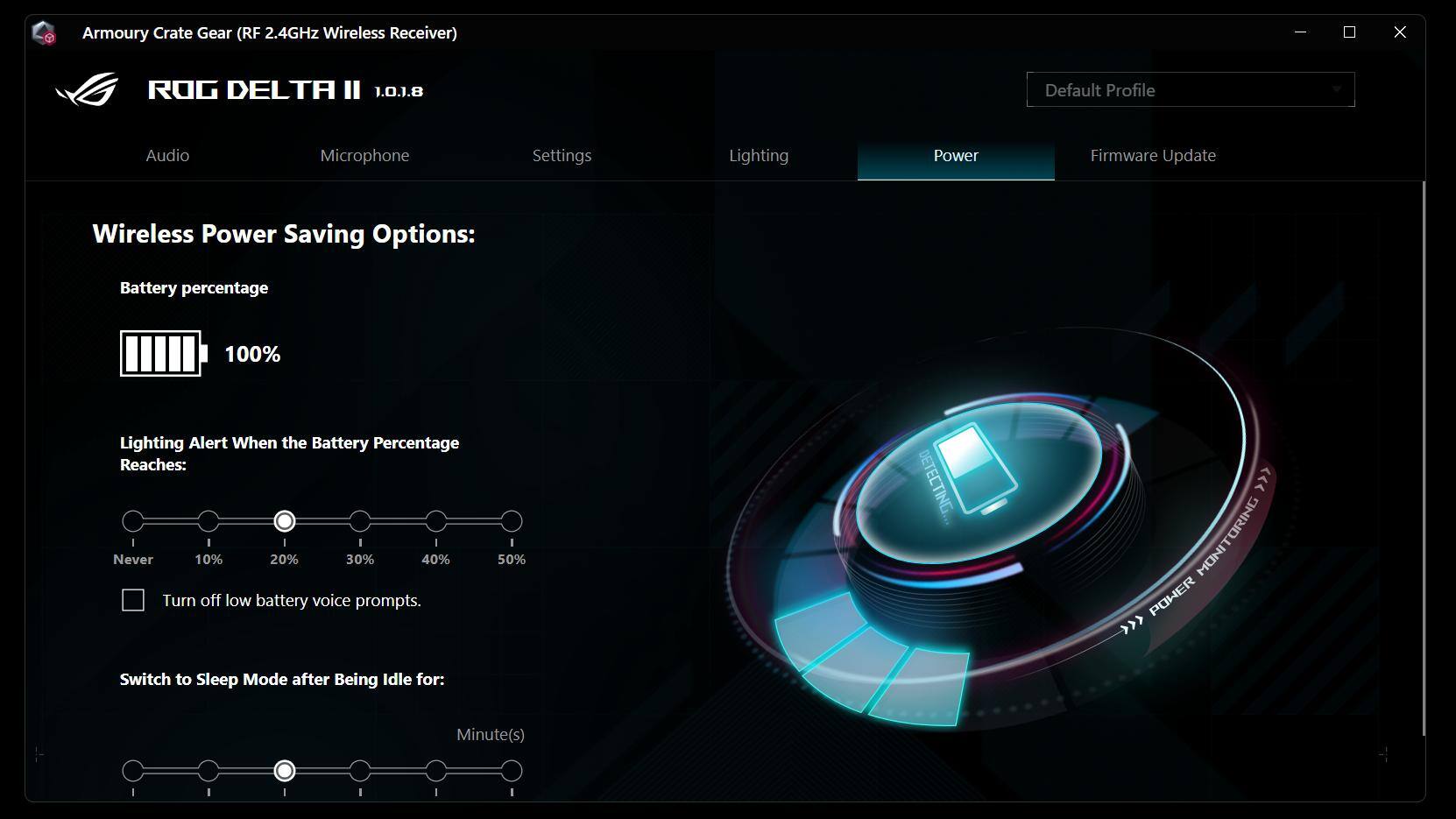Maximize the Armoury Crate Gear window
The image size is (1456, 819).
(1349, 32)
